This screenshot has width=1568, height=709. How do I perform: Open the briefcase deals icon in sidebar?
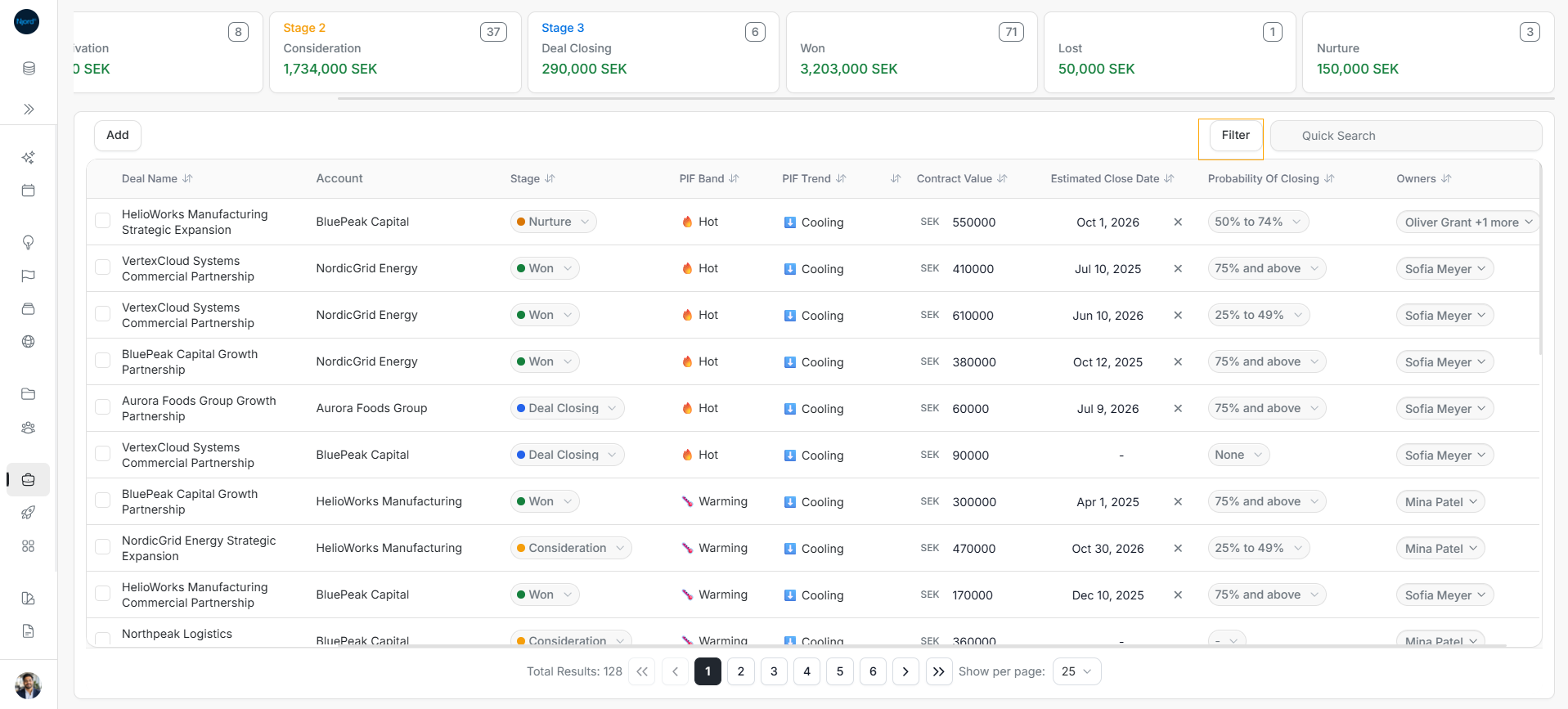[29, 480]
